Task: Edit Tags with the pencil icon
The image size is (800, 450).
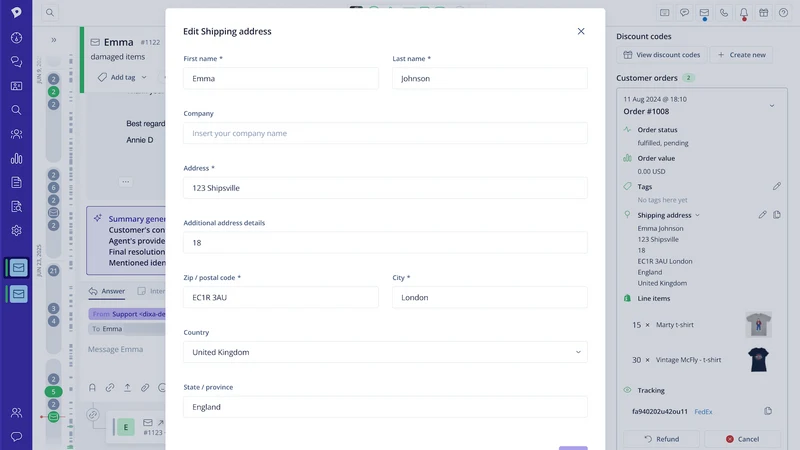Action: pyautogui.click(x=777, y=186)
